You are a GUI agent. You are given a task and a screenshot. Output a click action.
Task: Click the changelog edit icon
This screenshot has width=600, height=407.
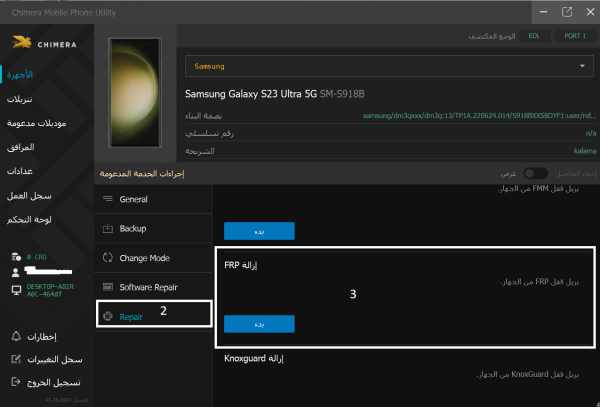point(16,359)
